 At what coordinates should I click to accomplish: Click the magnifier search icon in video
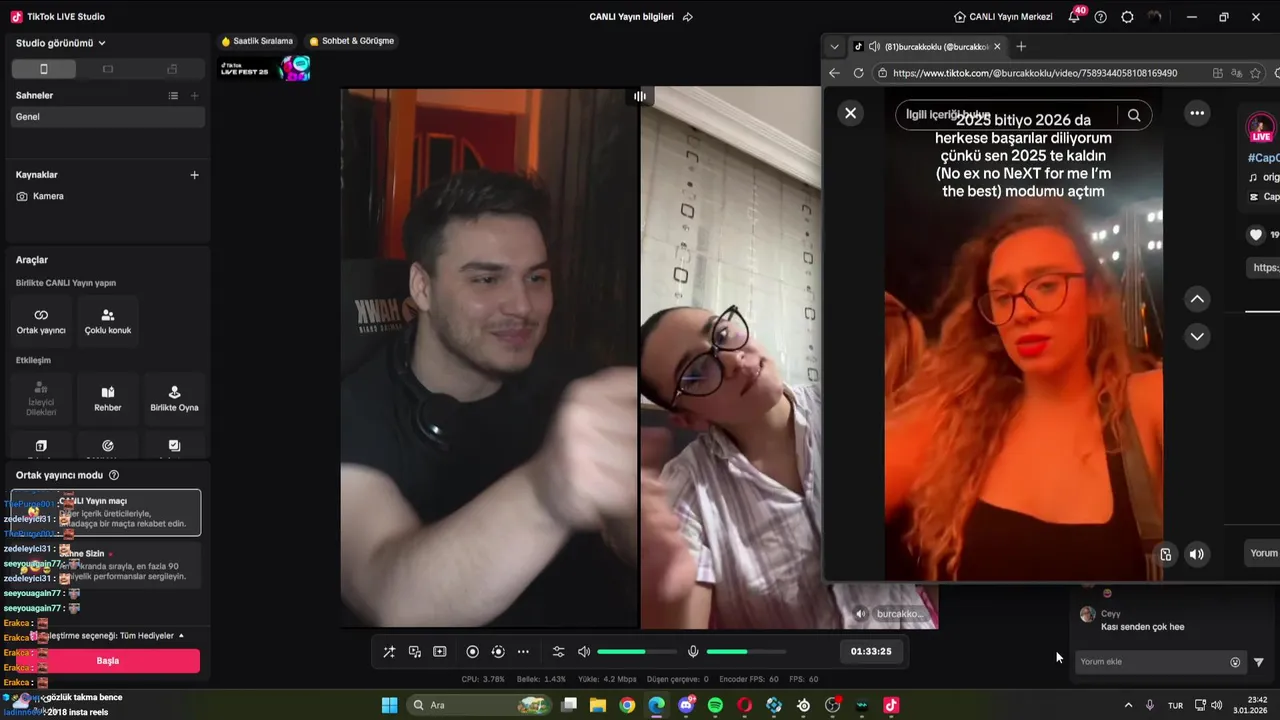coord(1134,115)
